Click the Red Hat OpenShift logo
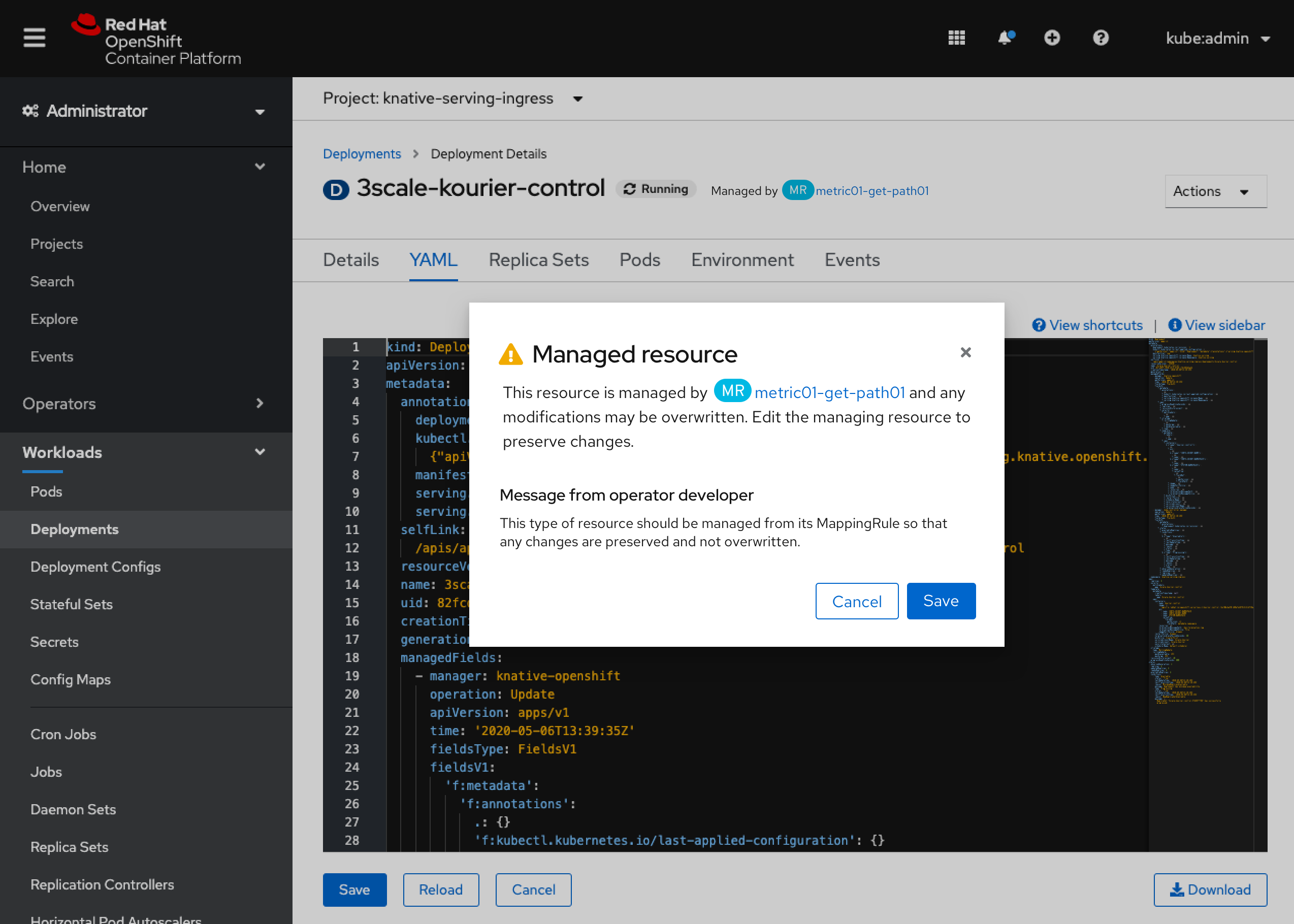Image resolution: width=1294 pixels, height=924 pixels. (156, 40)
